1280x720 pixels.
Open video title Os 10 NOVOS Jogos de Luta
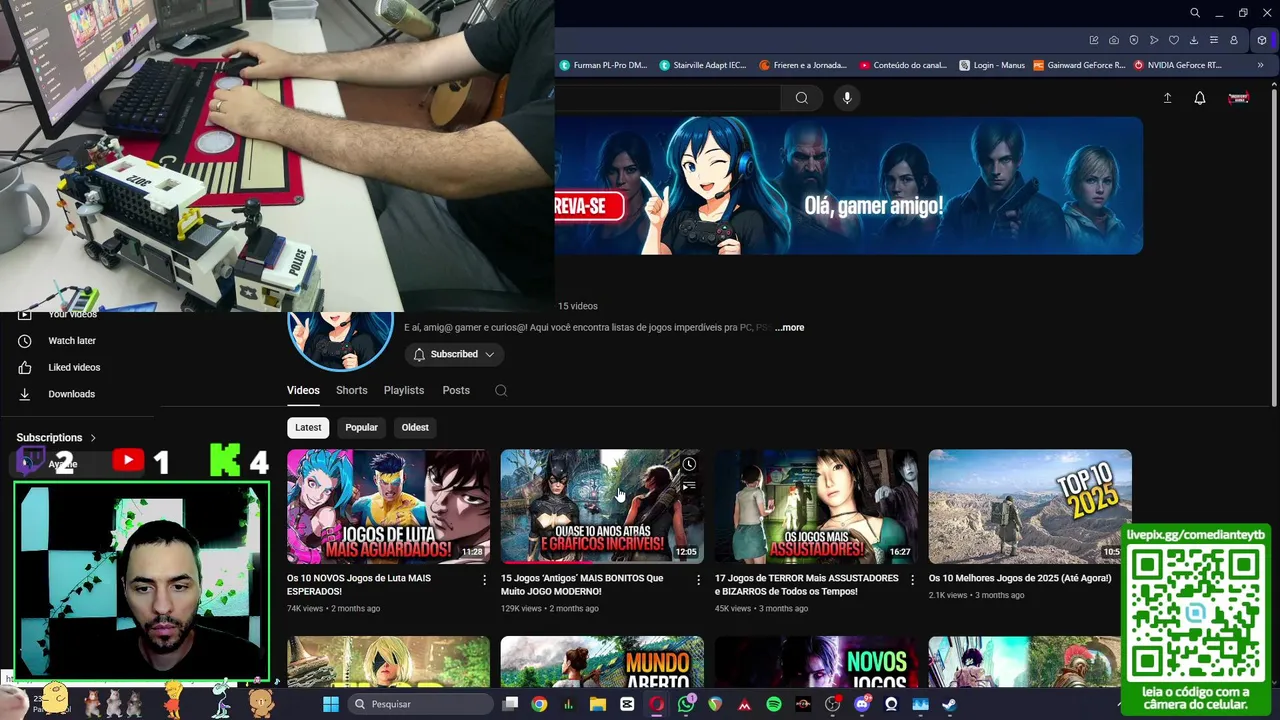tap(359, 584)
